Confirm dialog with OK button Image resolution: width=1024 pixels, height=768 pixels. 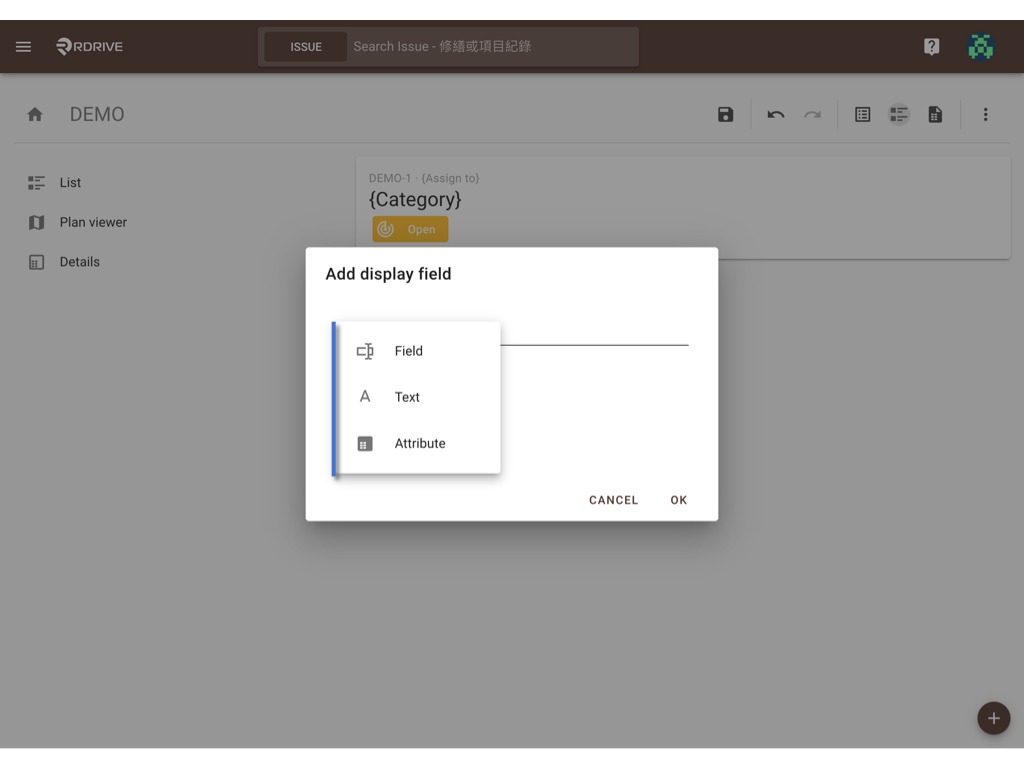coord(679,500)
